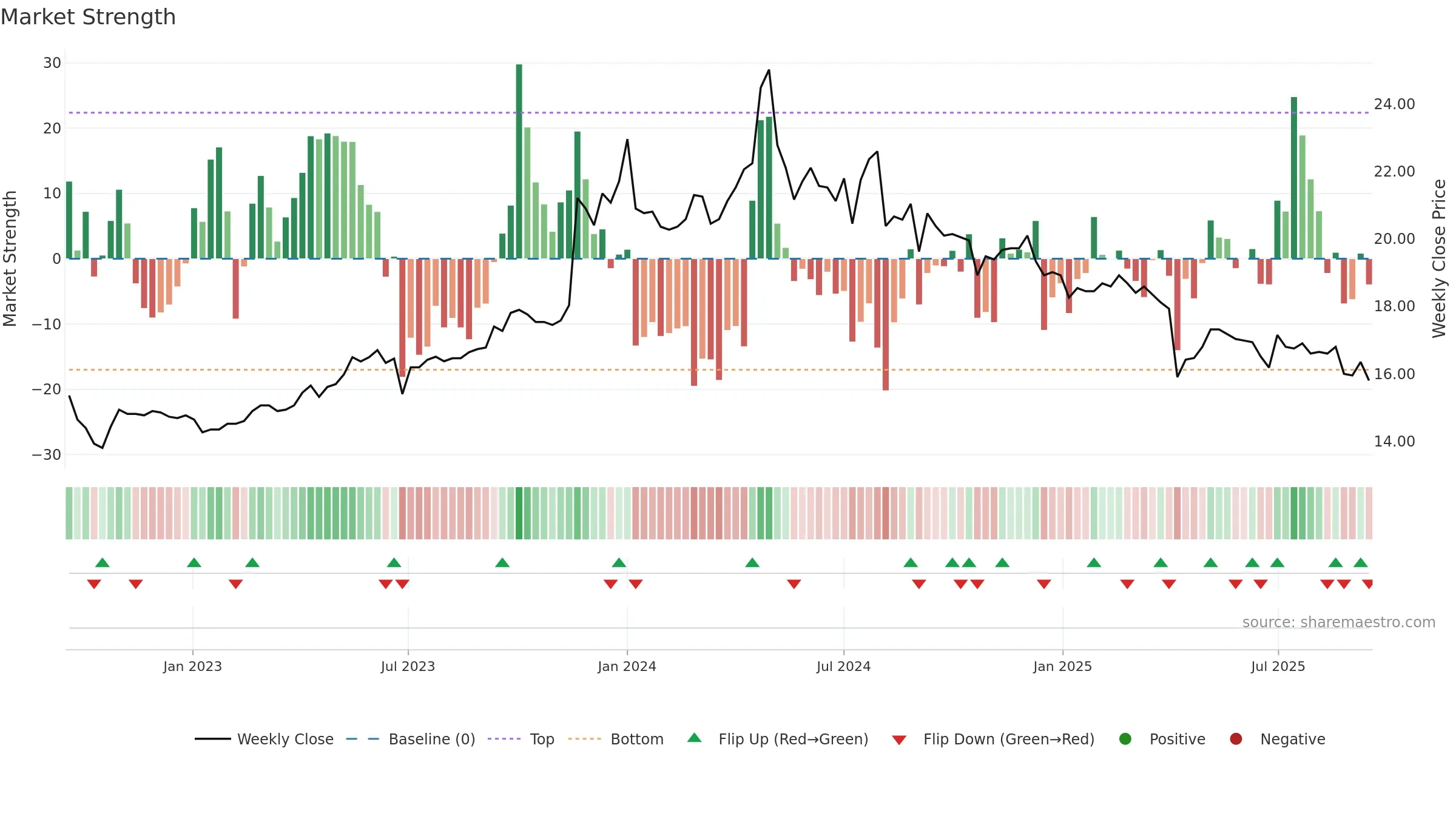Click the tallest green bar reaching 30
Image resolution: width=1456 pixels, height=819 pixels.
pos(519,161)
